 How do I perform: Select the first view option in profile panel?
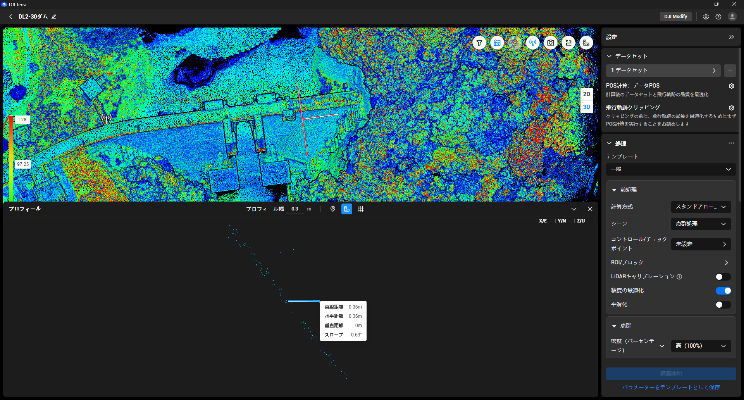pyautogui.click(x=543, y=221)
